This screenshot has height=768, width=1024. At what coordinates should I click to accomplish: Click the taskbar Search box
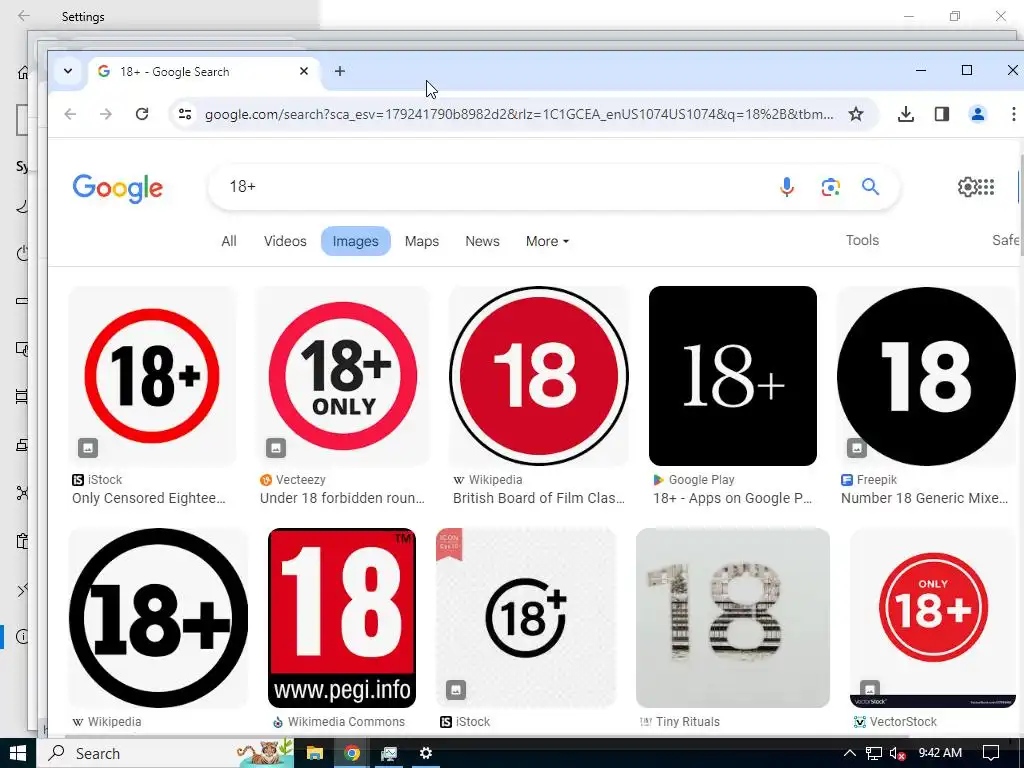[x=165, y=753]
